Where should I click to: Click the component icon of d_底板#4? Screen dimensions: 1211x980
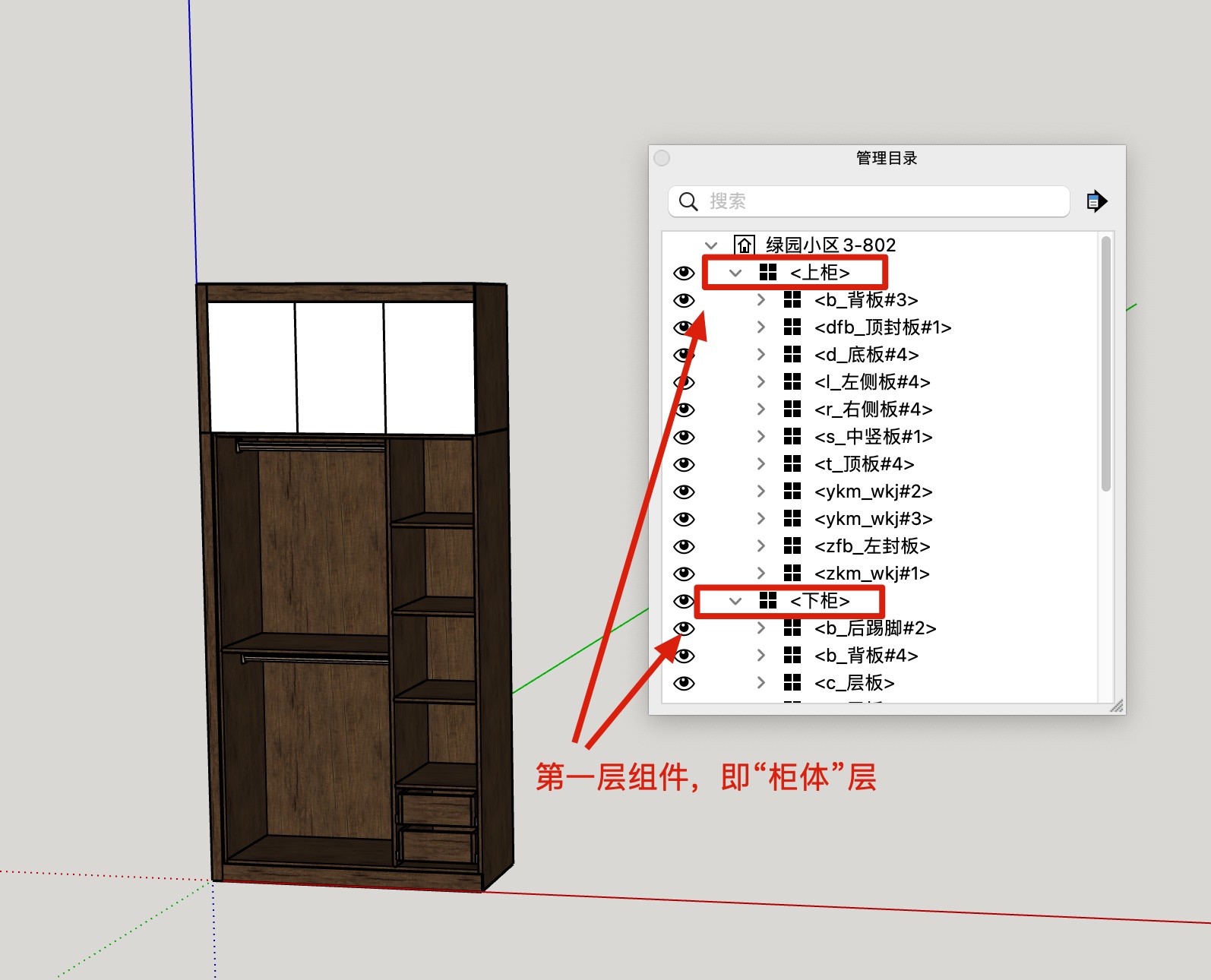coord(792,354)
